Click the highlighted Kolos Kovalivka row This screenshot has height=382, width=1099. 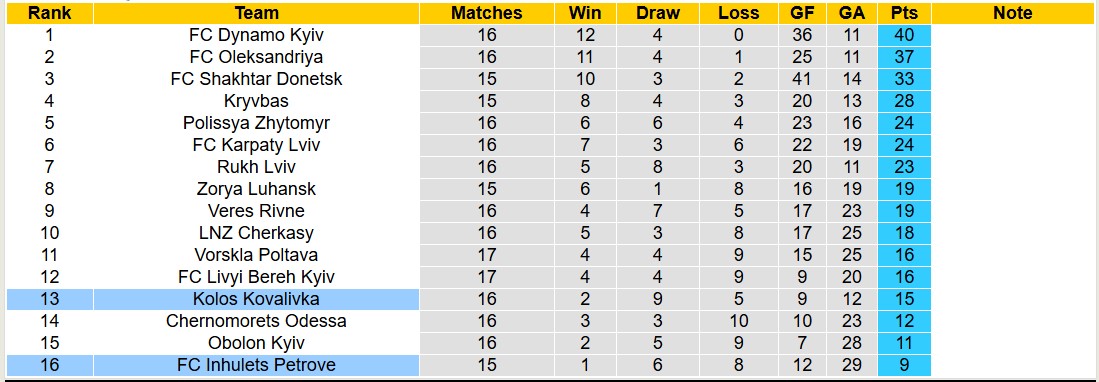point(468,299)
